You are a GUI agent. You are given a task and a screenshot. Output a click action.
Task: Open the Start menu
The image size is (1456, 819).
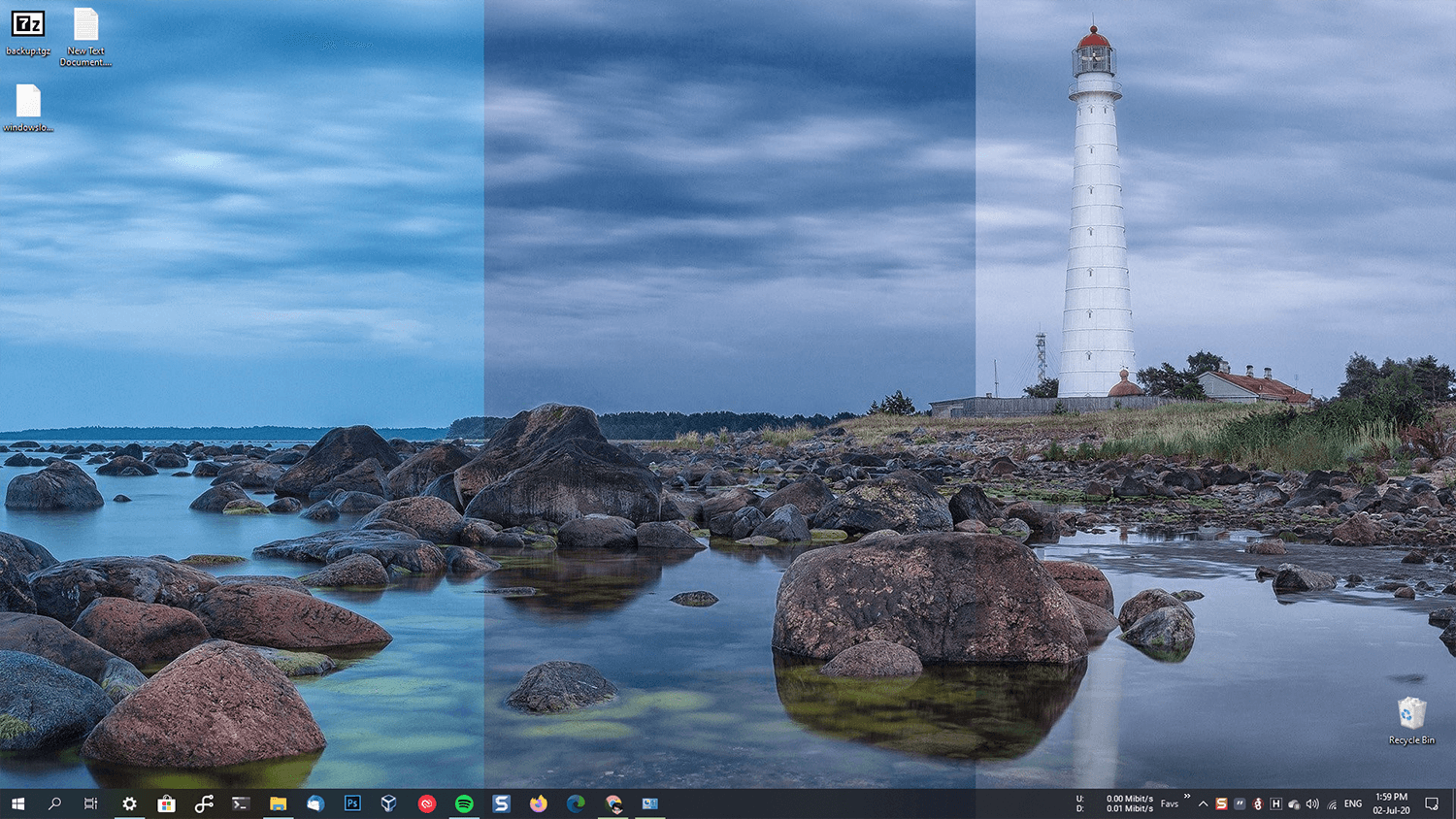pos(18,803)
